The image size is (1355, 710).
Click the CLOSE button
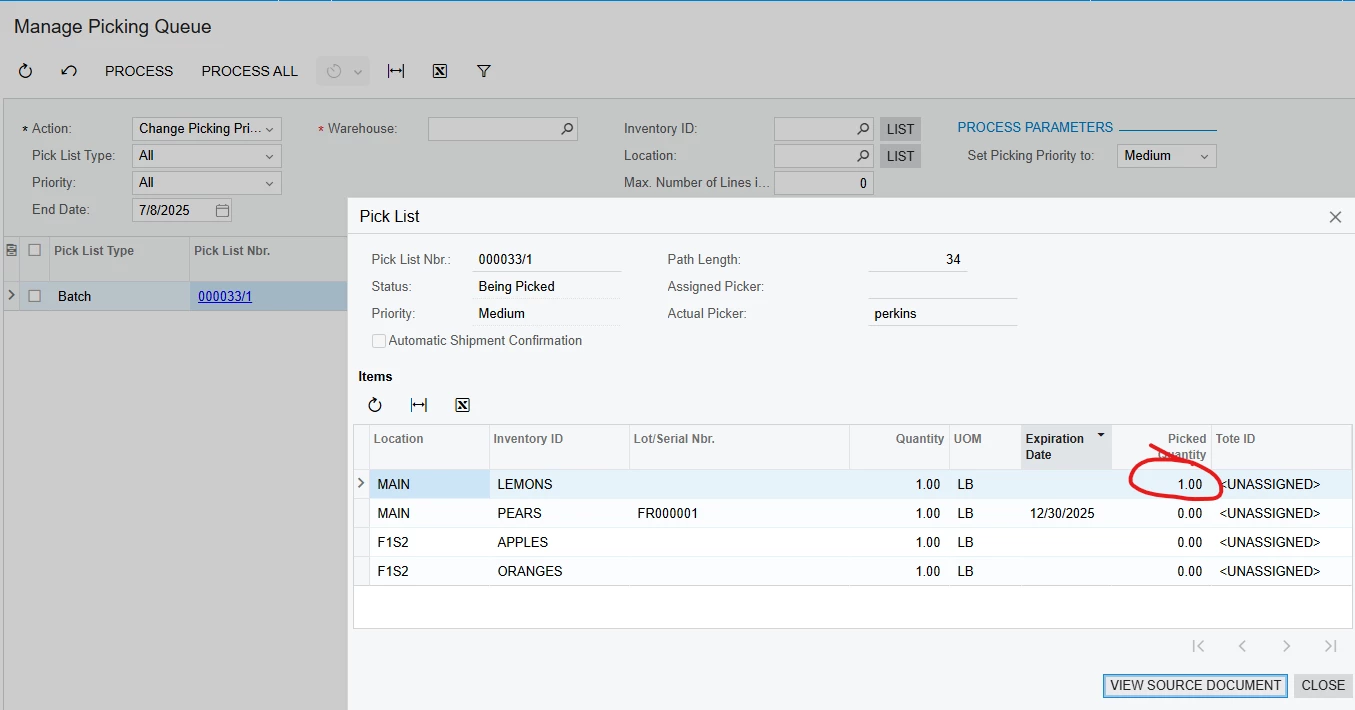[x=1323, y=685]
